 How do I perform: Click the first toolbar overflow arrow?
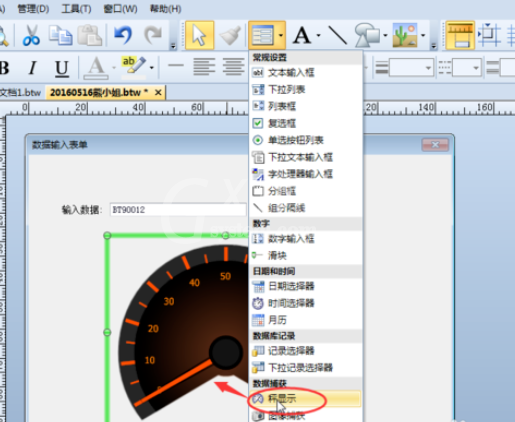tap(173, 46)
